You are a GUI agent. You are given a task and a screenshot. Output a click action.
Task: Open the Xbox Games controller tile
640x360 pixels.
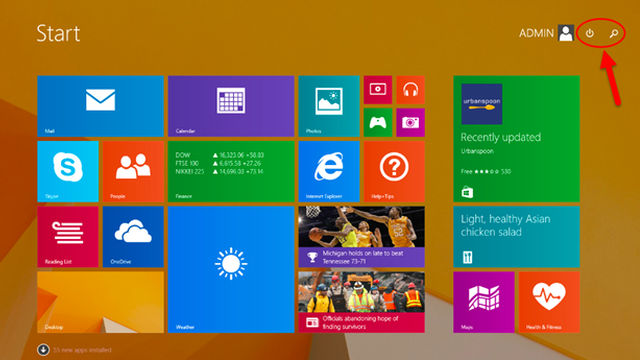click(378, 122)
